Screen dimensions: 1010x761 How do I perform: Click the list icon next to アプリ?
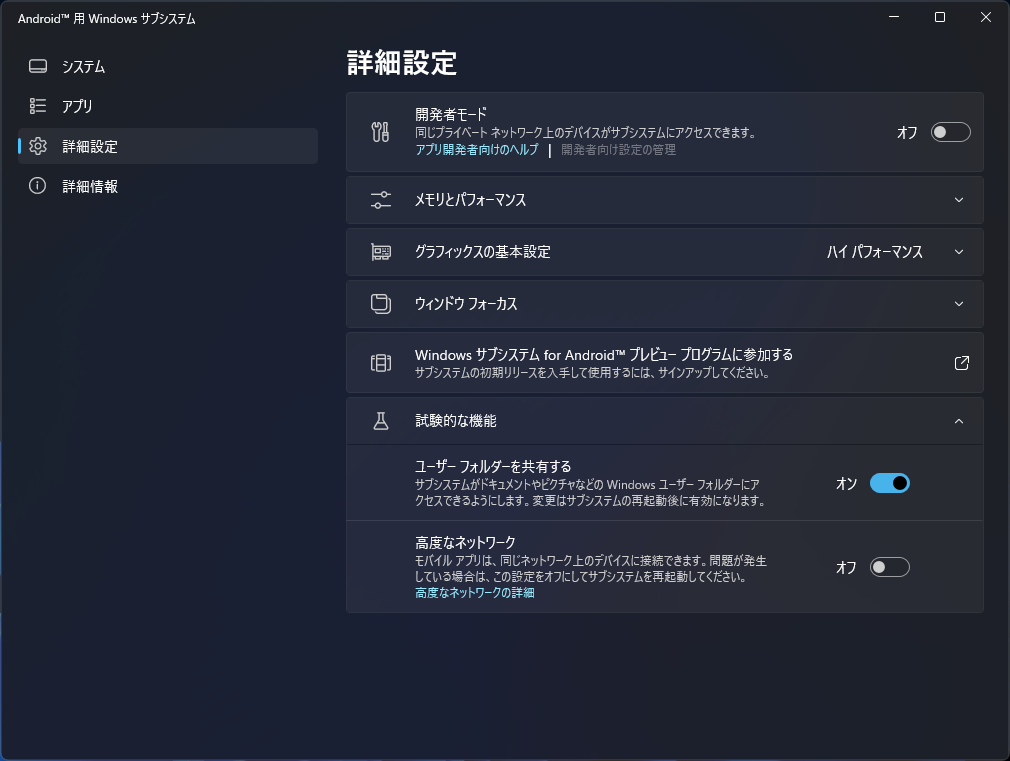pyautogui.click(x=37, y=106)
